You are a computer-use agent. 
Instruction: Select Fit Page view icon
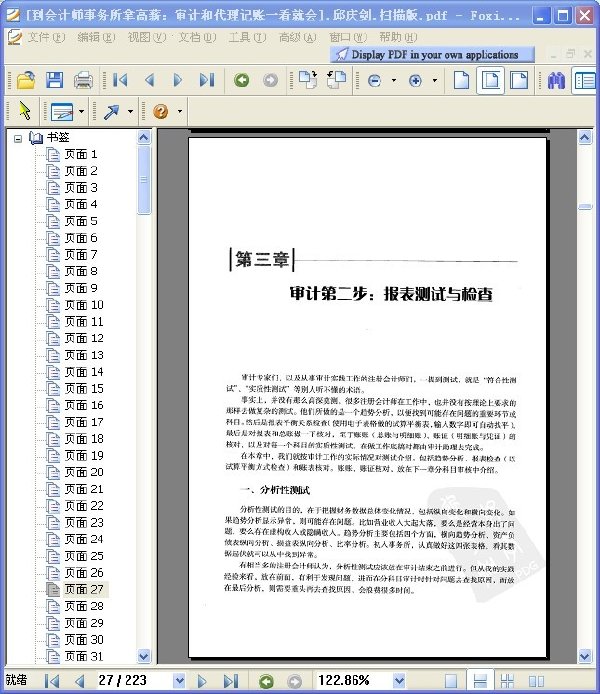(x=491, y=80)
